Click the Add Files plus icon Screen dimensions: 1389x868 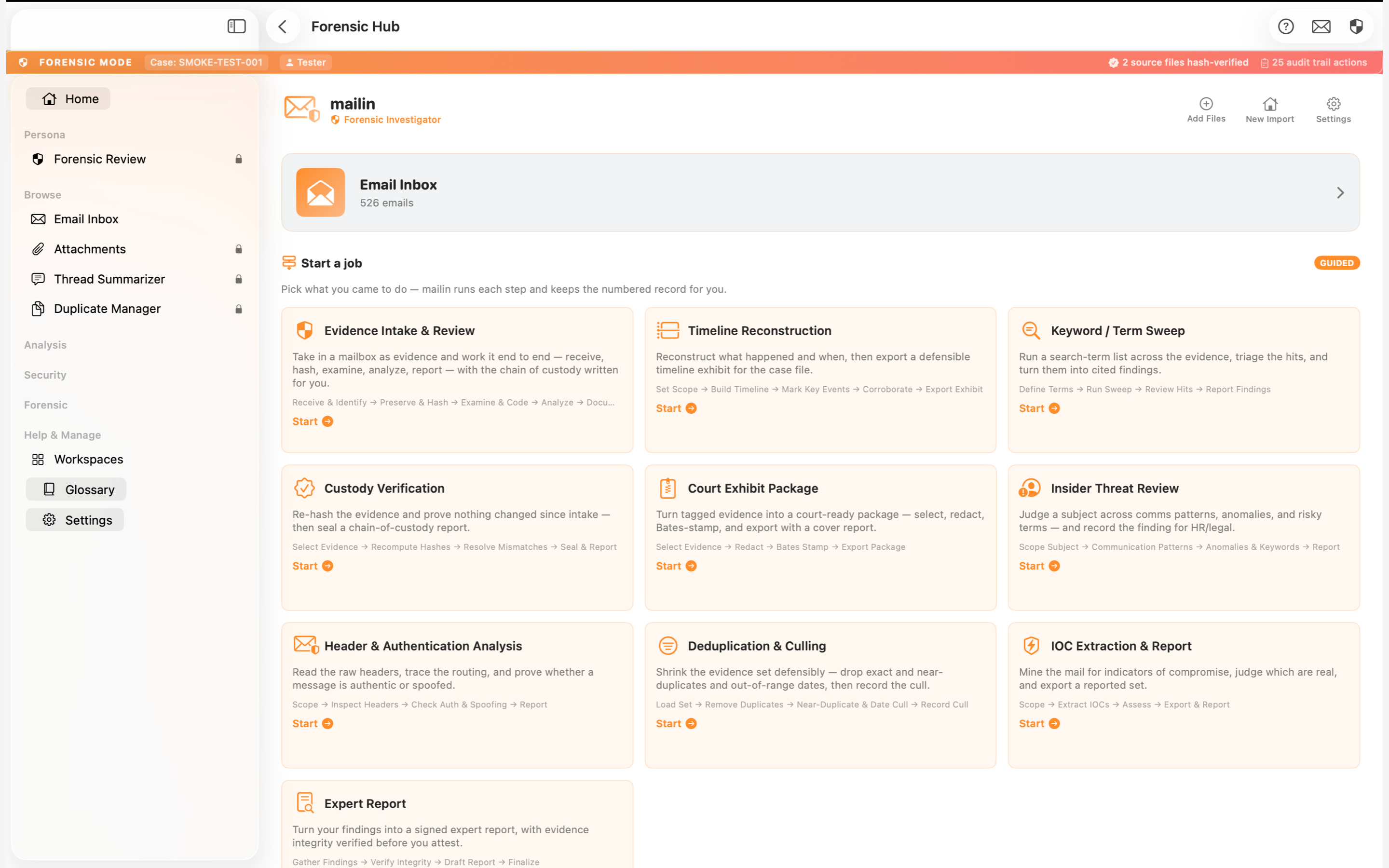click(1206, 103)
